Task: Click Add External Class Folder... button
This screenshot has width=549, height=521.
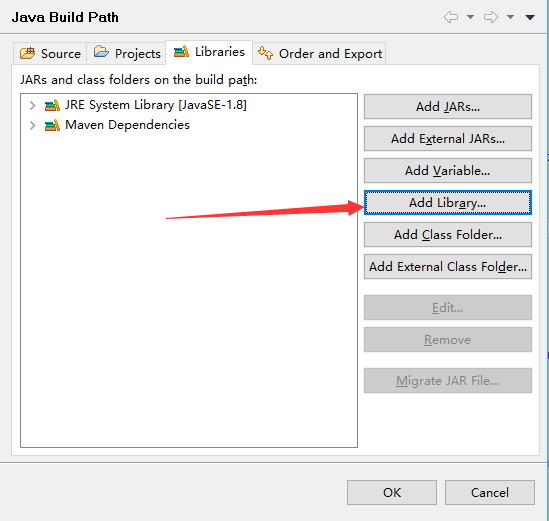Action: pyautogui.click(x=448, y=266)
